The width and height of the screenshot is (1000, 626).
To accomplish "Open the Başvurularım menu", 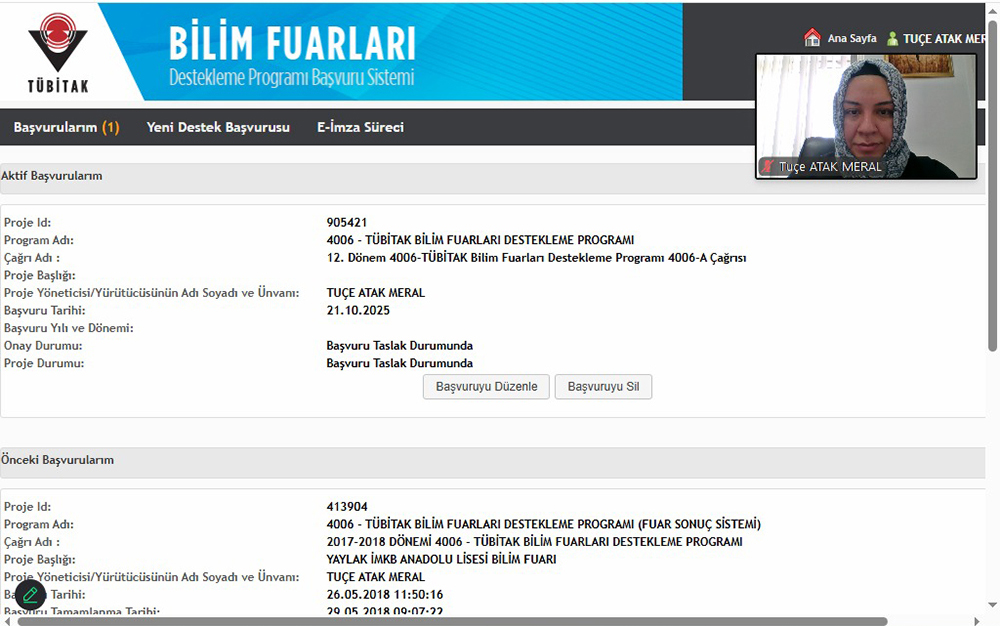I will (66, 127).
